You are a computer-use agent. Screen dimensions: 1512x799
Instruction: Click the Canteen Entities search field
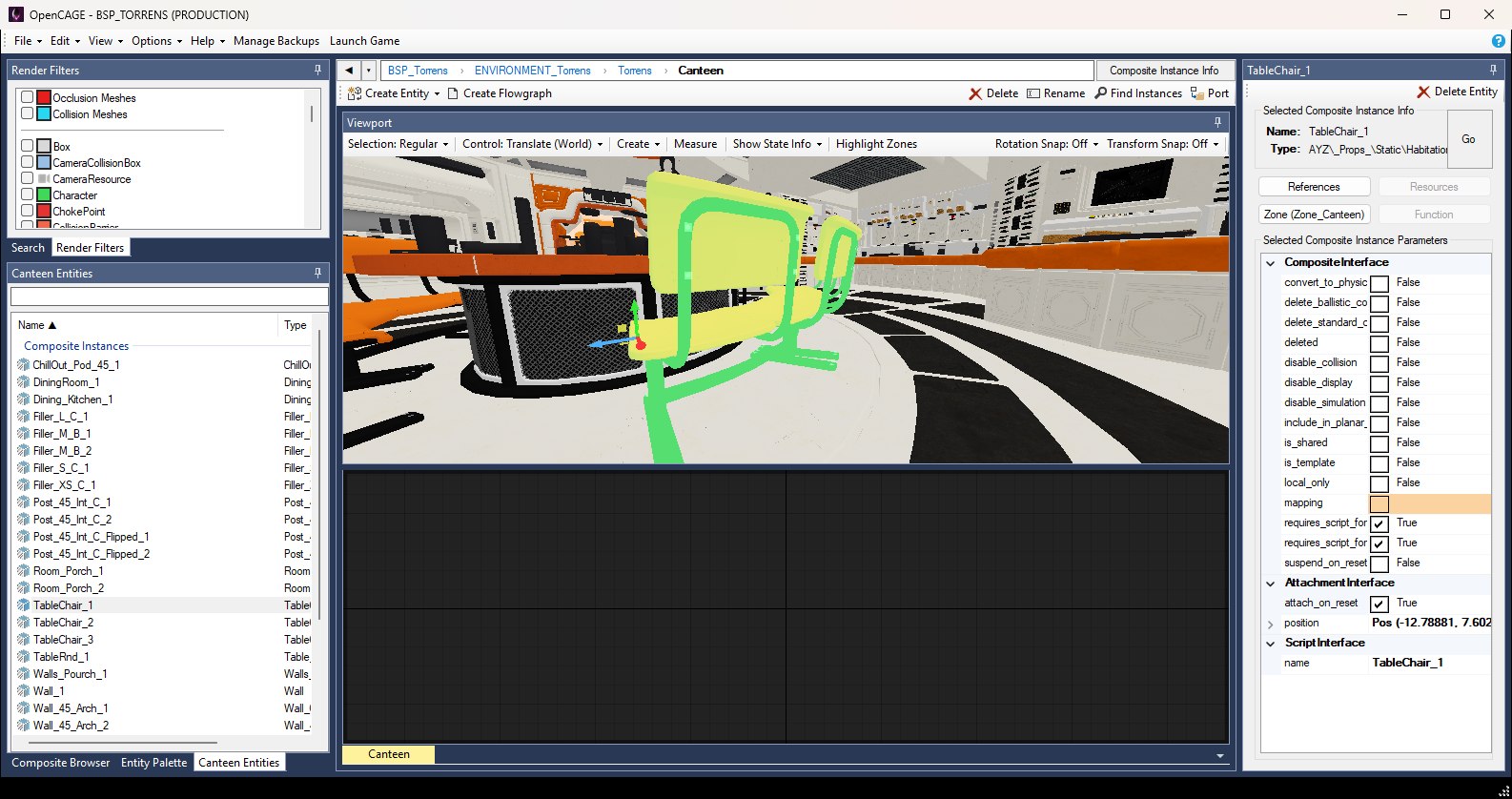coord(169,297)
